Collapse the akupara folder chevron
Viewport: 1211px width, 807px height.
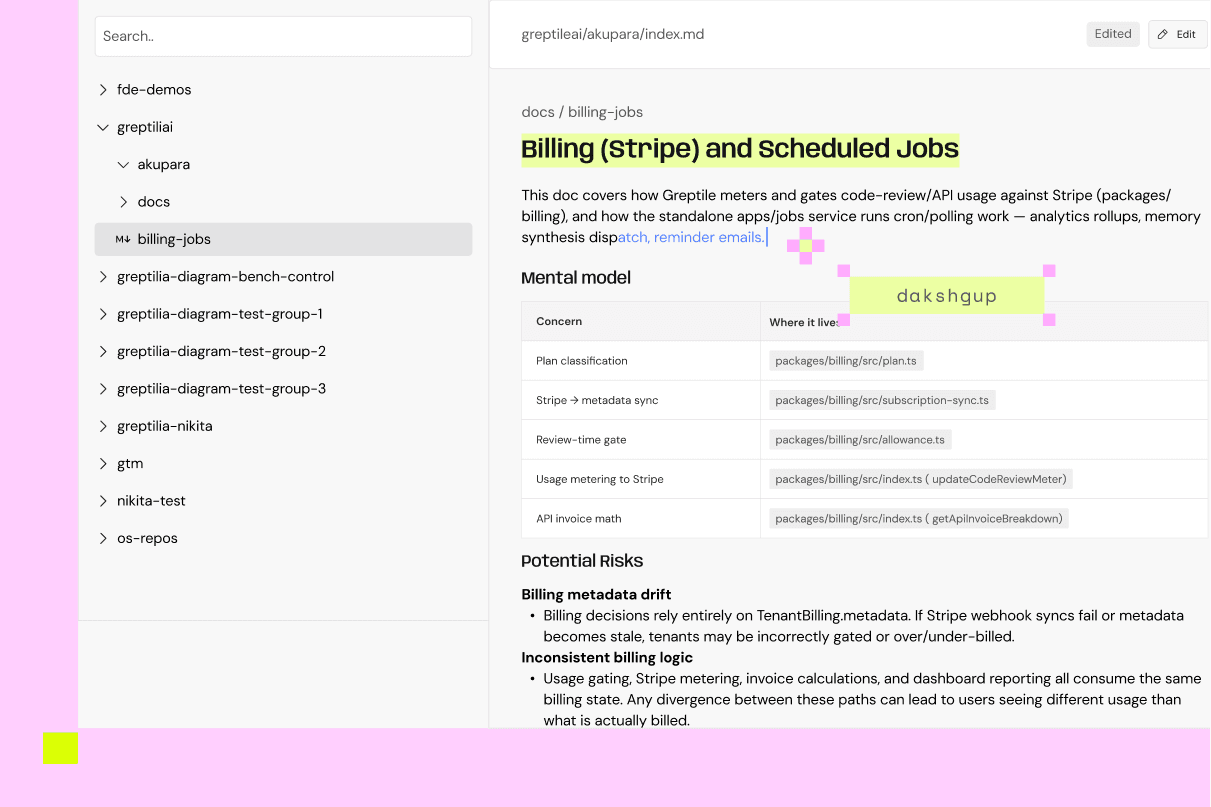click(124, 165)
